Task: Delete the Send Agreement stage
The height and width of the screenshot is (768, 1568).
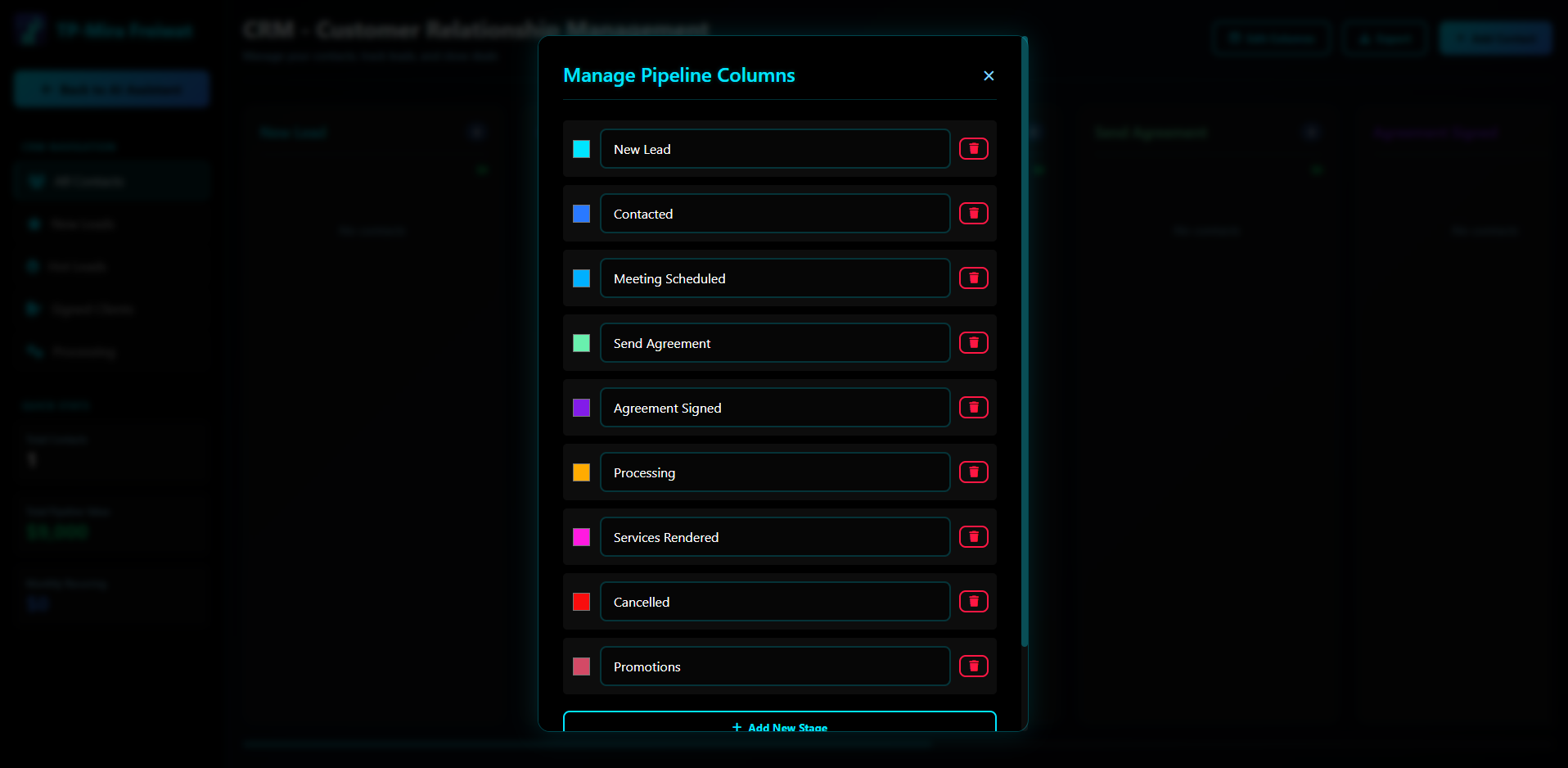Action: click(973, 343)
